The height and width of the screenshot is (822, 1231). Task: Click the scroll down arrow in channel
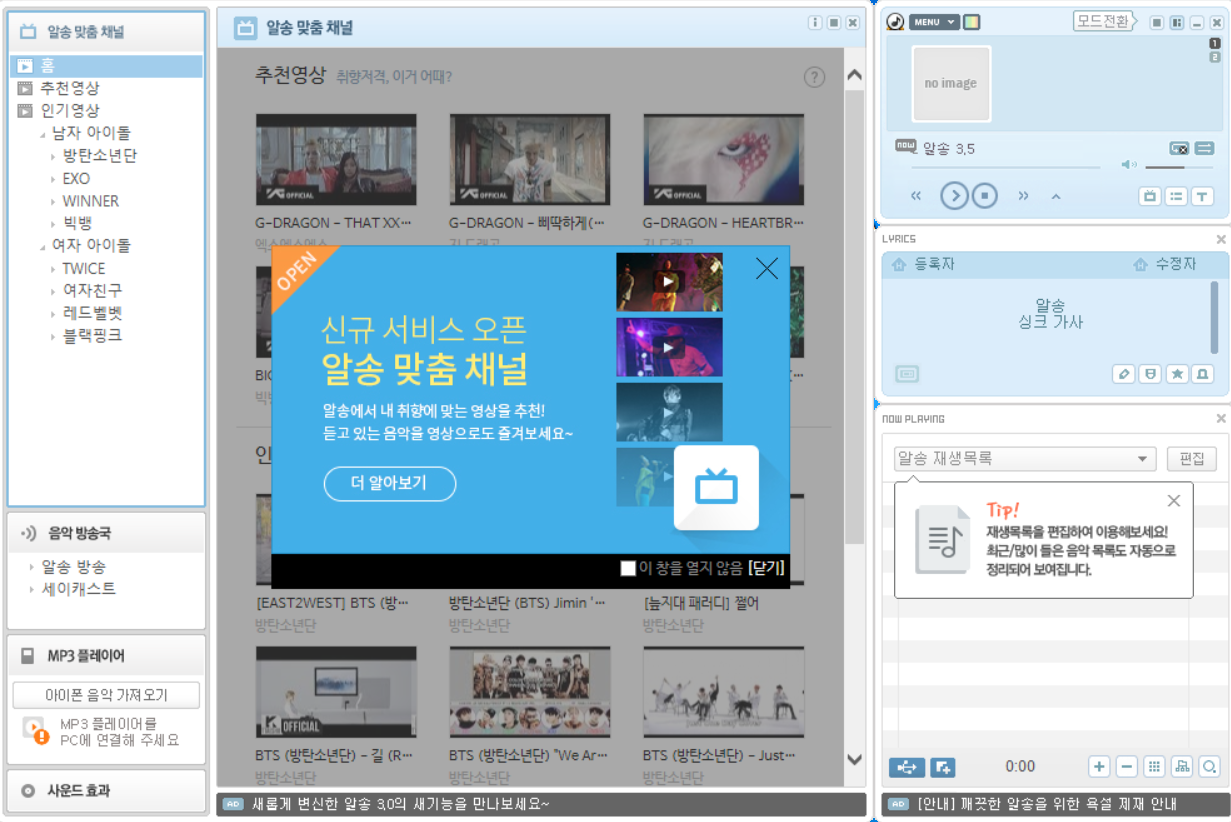(x=855, y=760)
